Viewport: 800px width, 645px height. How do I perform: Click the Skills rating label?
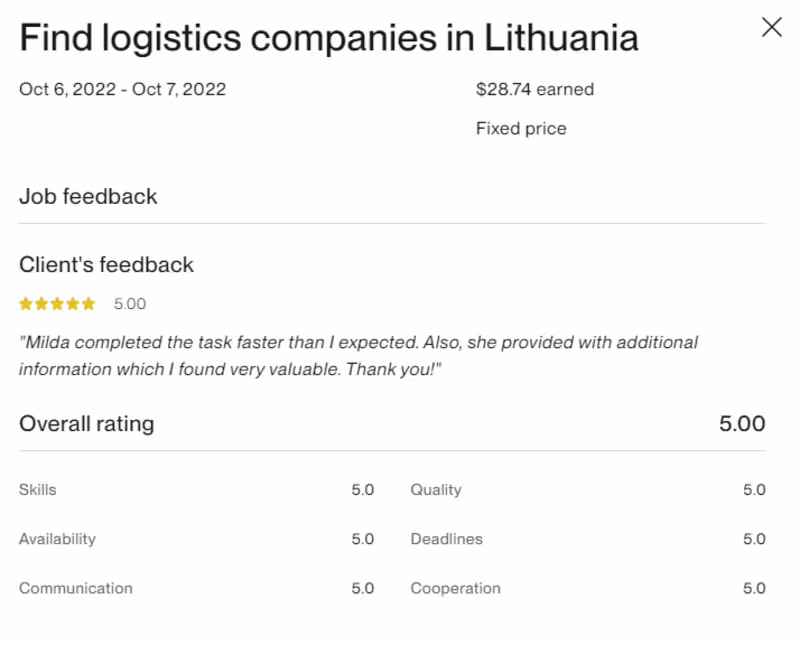(x=38, y=490)
